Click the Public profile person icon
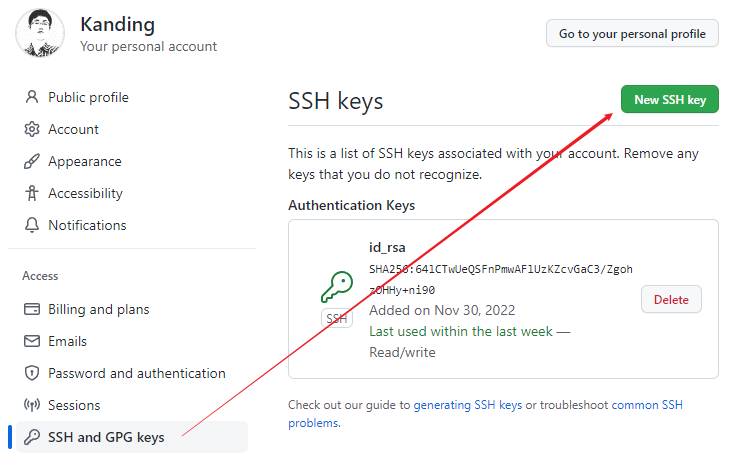The width and height of the screenshot is (737, 457). pyautogui.click(x=31, y=97)
